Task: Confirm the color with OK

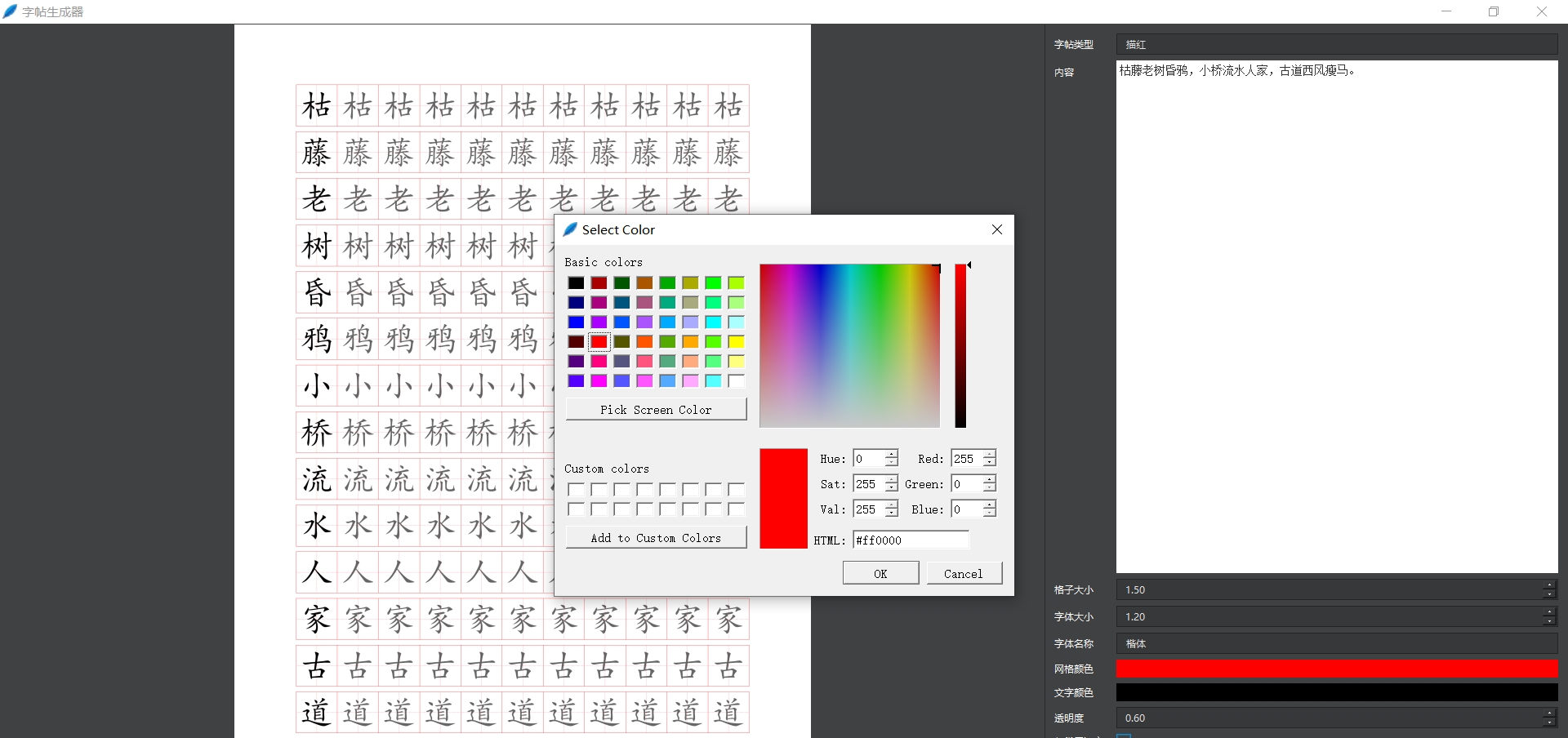Action: [x=880, y=574]
